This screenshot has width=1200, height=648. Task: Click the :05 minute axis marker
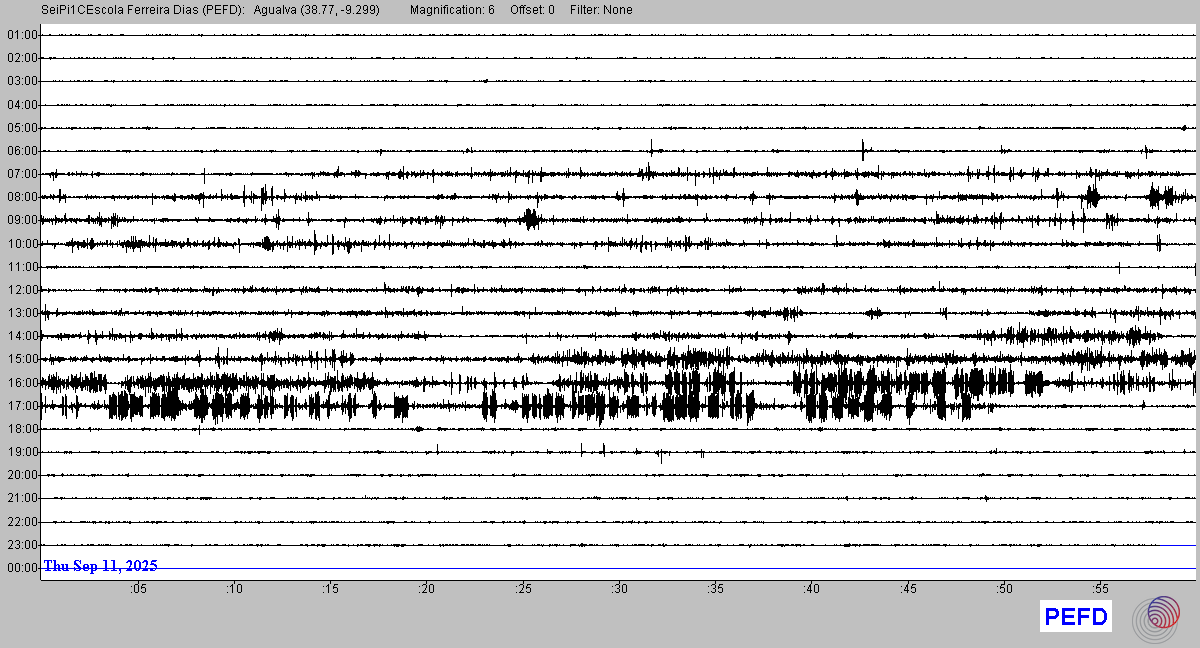(x=138, y=589)
